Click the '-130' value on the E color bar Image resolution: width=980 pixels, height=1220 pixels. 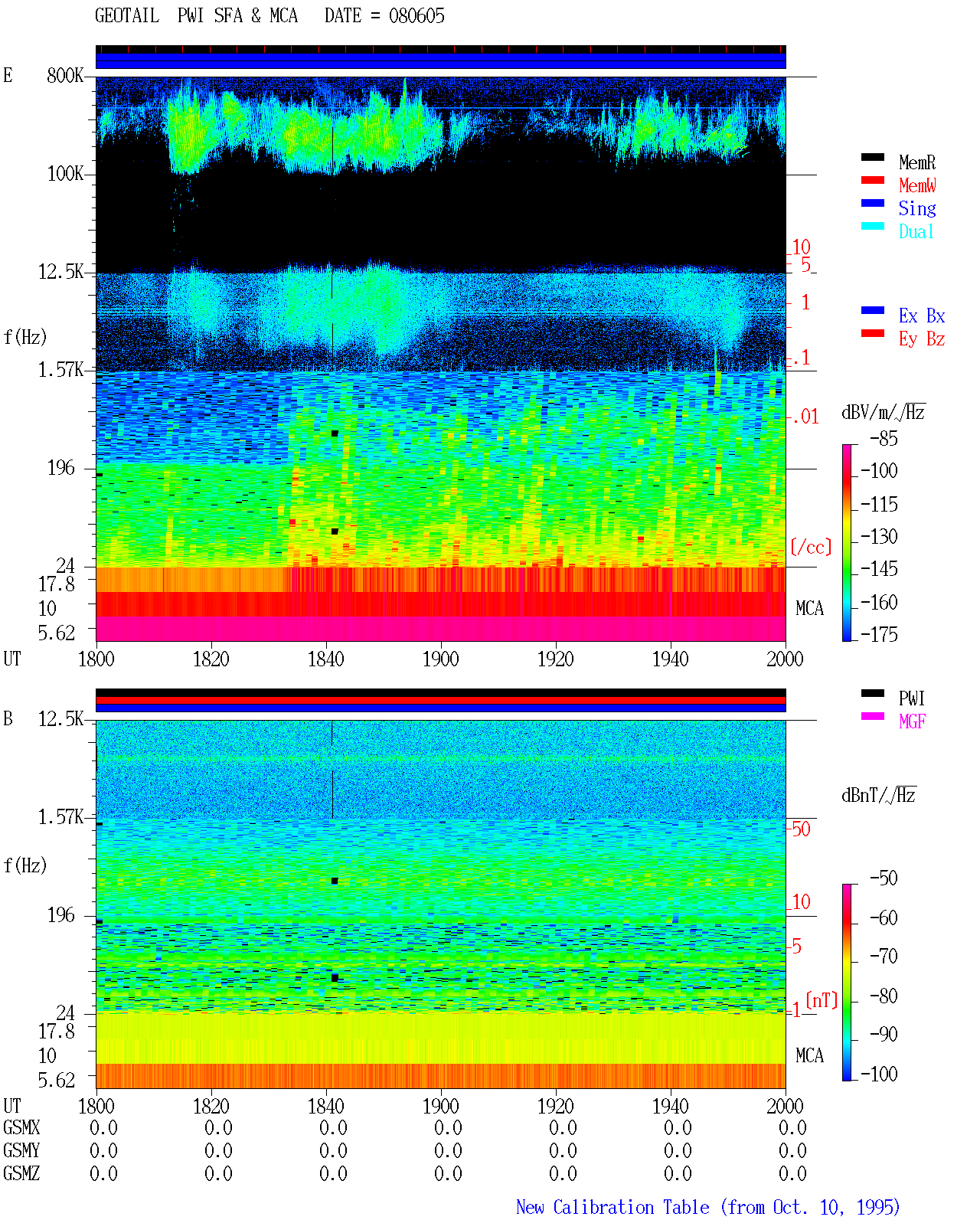(x=879, y=536)
